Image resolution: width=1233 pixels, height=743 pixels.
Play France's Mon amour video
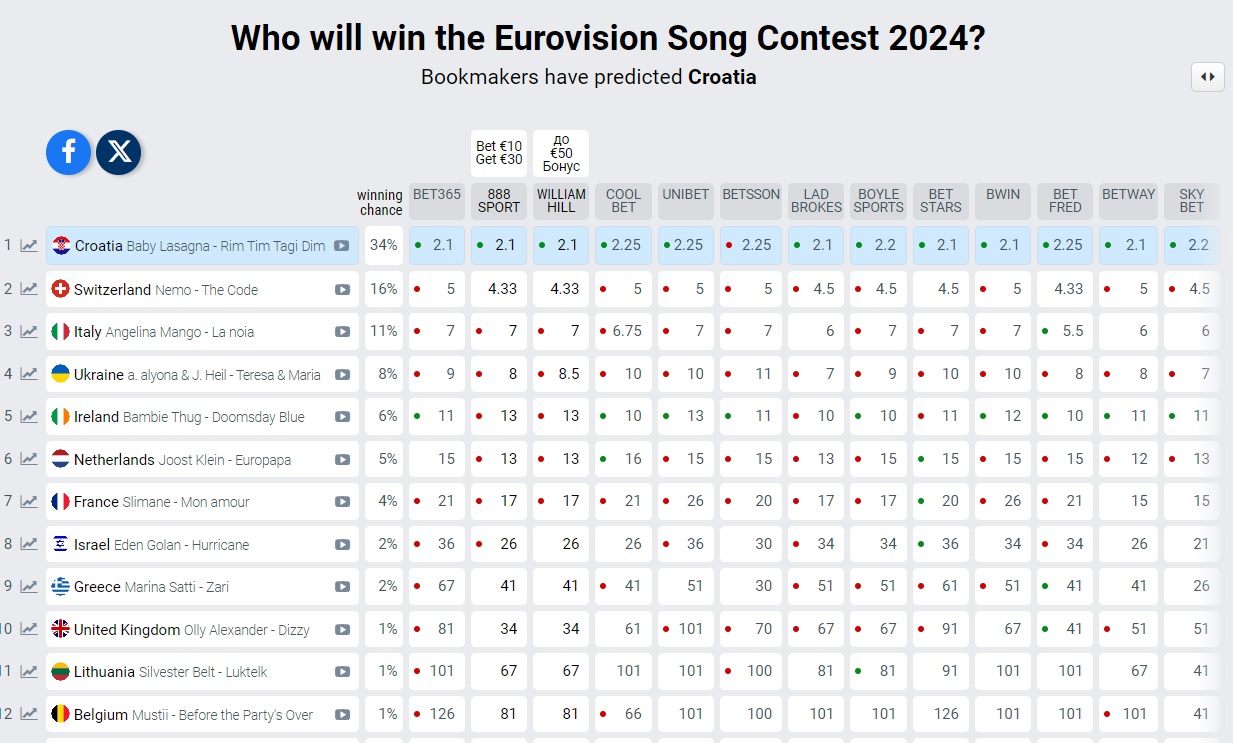pyautogui.click(x=344, y=501)
